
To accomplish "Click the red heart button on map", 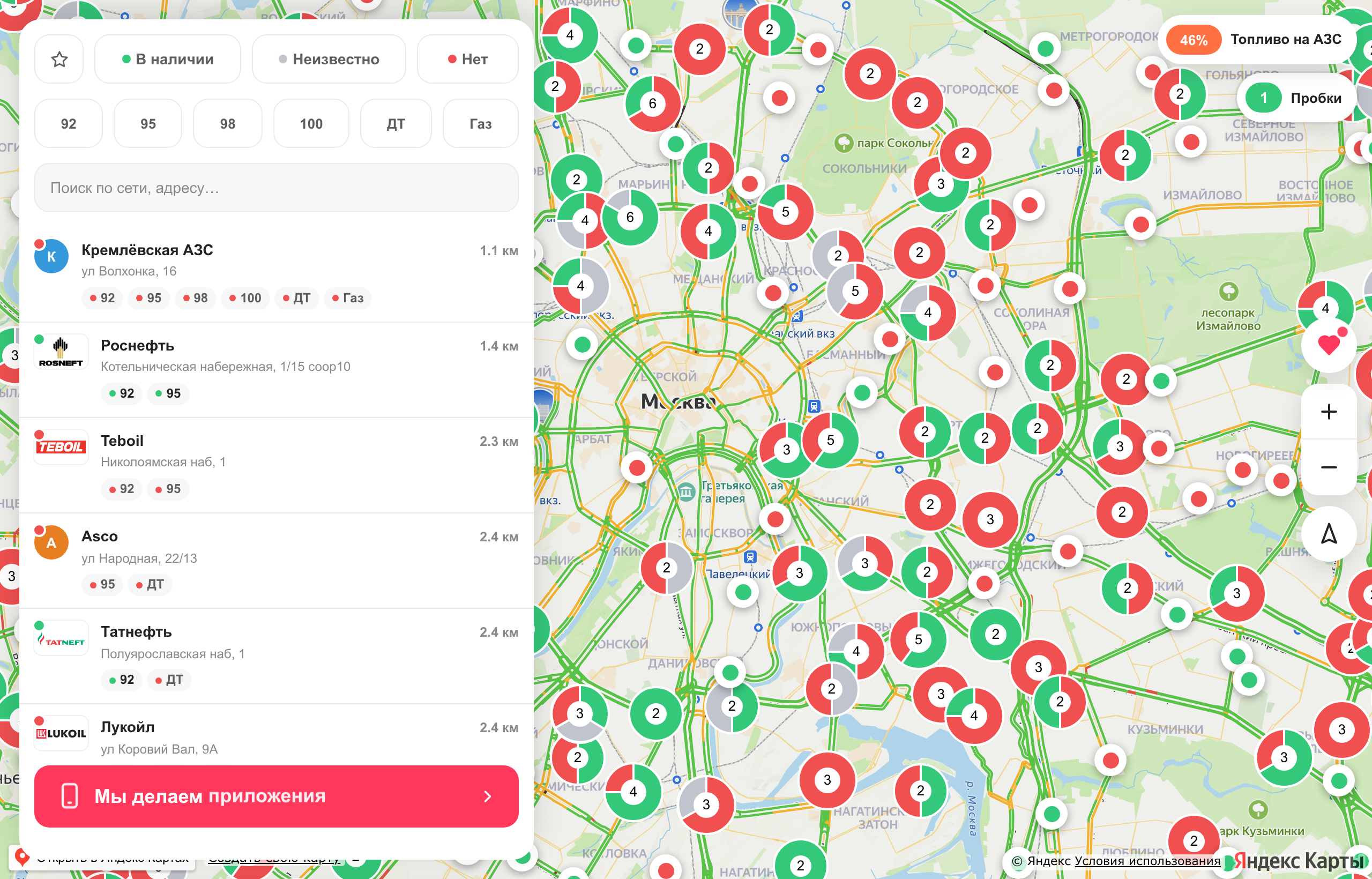I will [x=1329, y=345].
